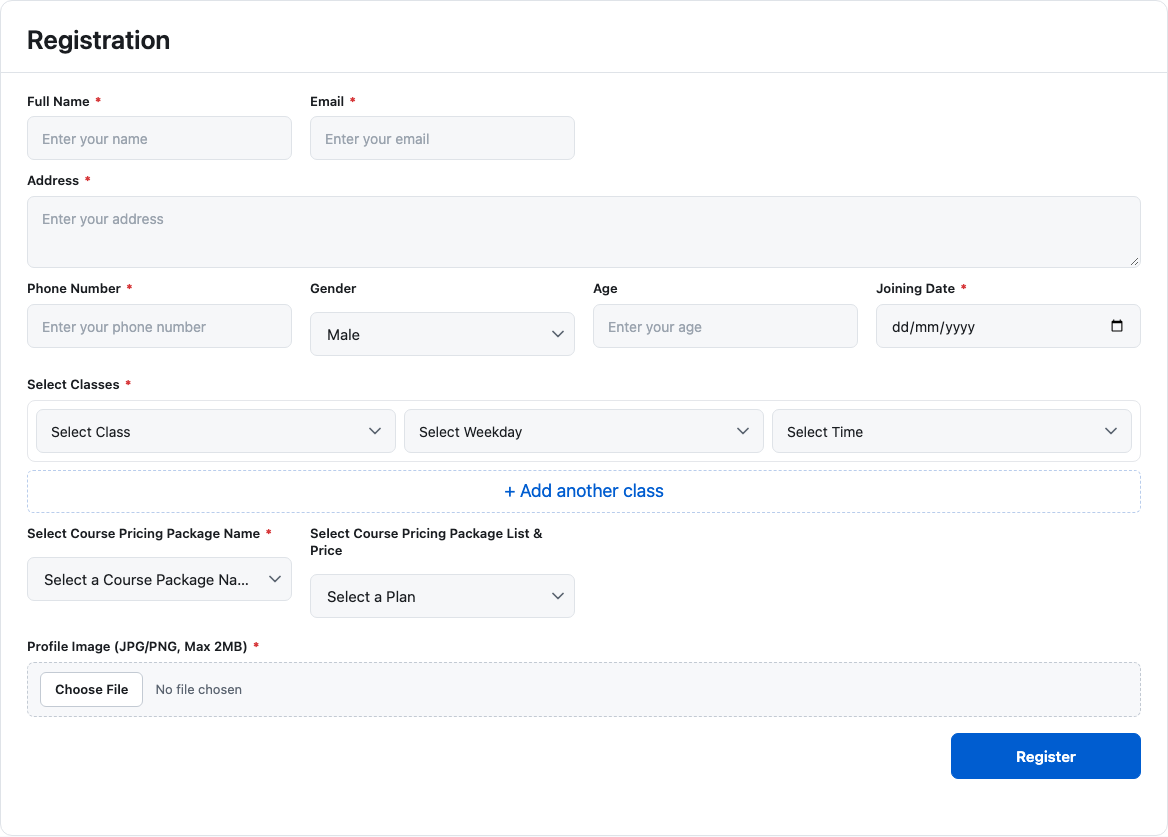
Task: Click the Select Classes label
Action: (x=73, y=384)
